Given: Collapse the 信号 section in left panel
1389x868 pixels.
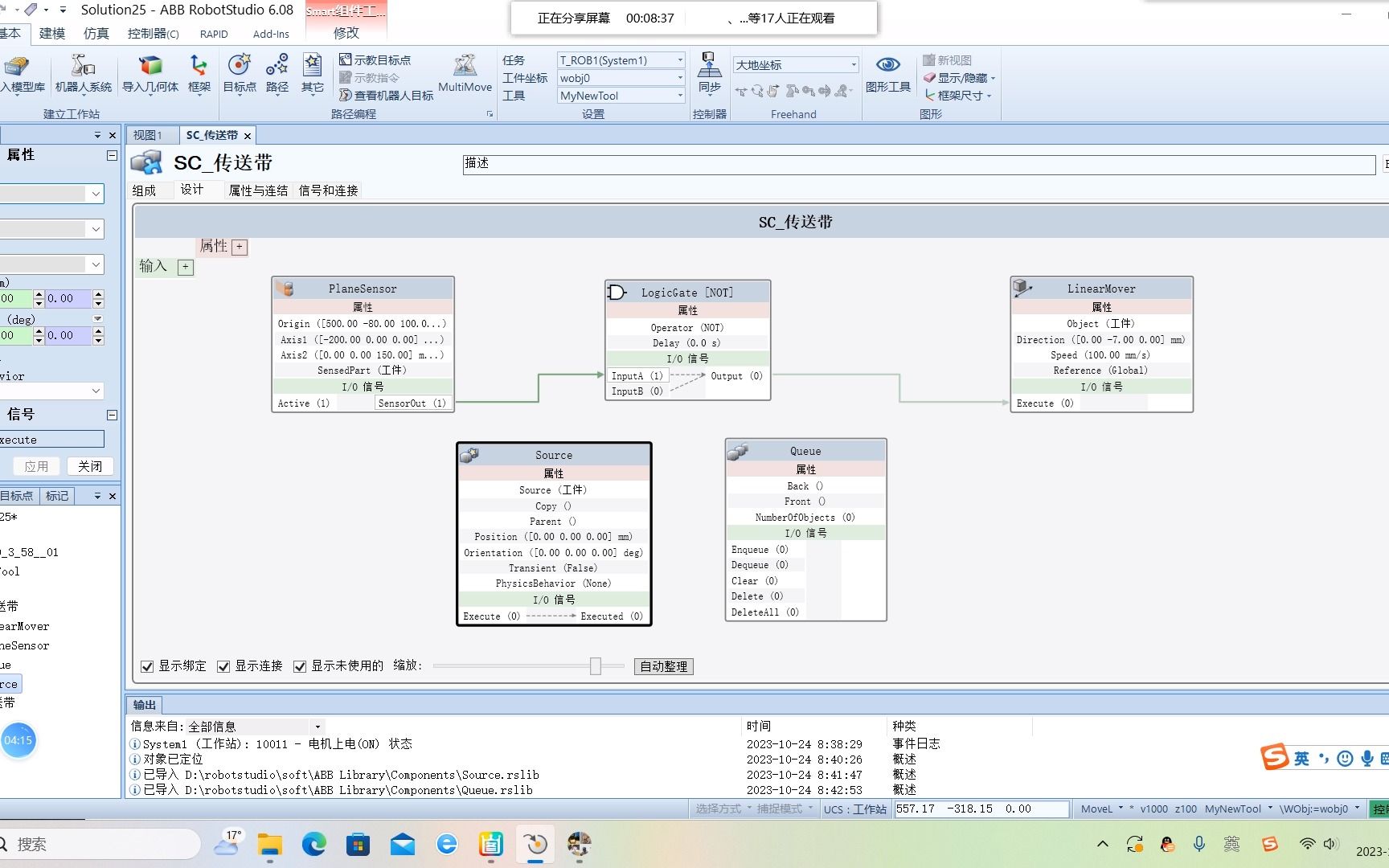Looking at the screenshot, I should pyautogui.click(x=112, y=415).
